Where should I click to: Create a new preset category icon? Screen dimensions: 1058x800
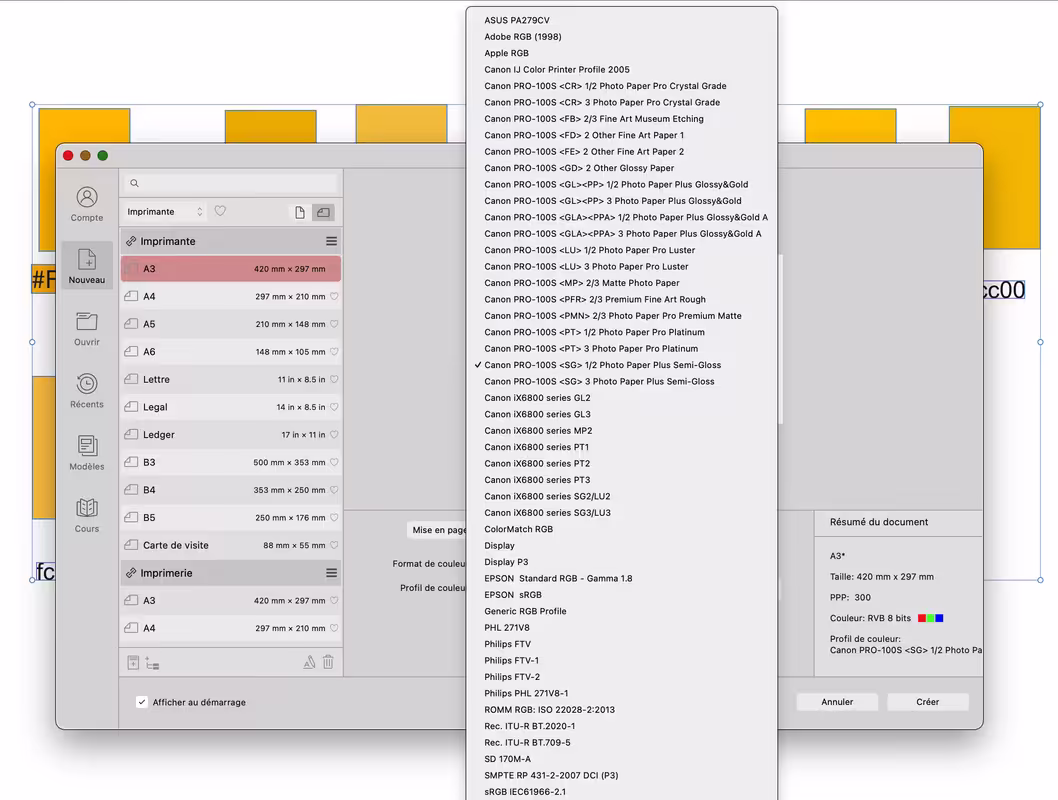coord(152,664)
